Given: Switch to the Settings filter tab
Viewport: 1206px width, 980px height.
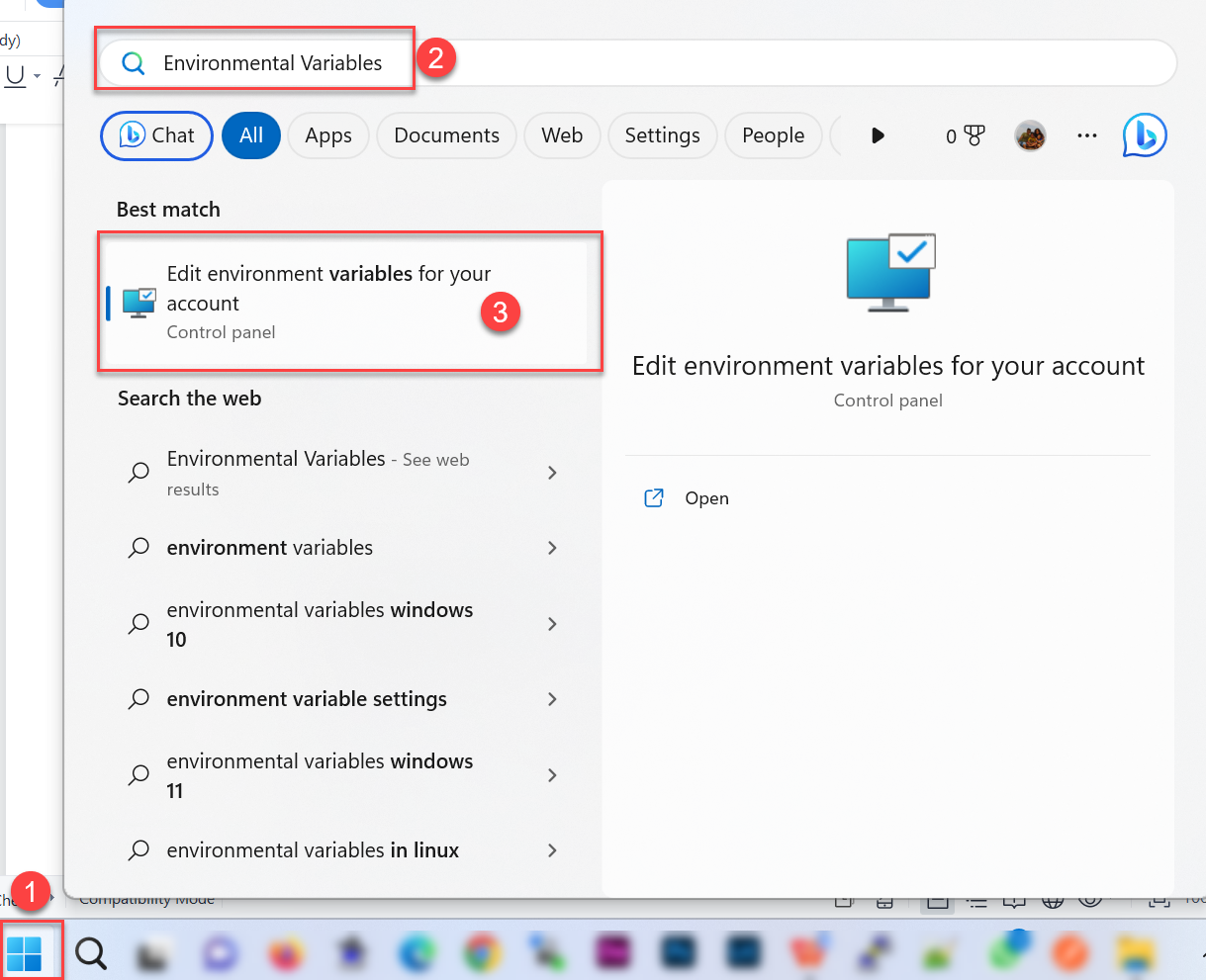Looking at the screenshot, I should pos(662,135).
